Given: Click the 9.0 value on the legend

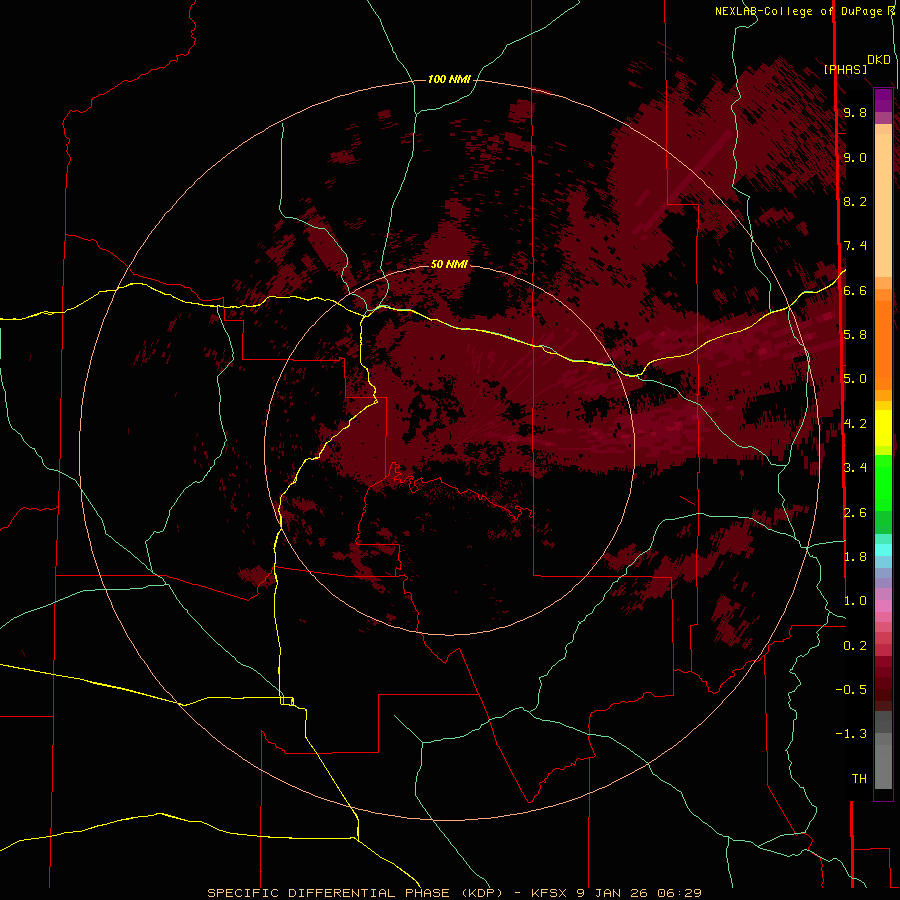Looking at the screenshot, I should click(855, 157).
